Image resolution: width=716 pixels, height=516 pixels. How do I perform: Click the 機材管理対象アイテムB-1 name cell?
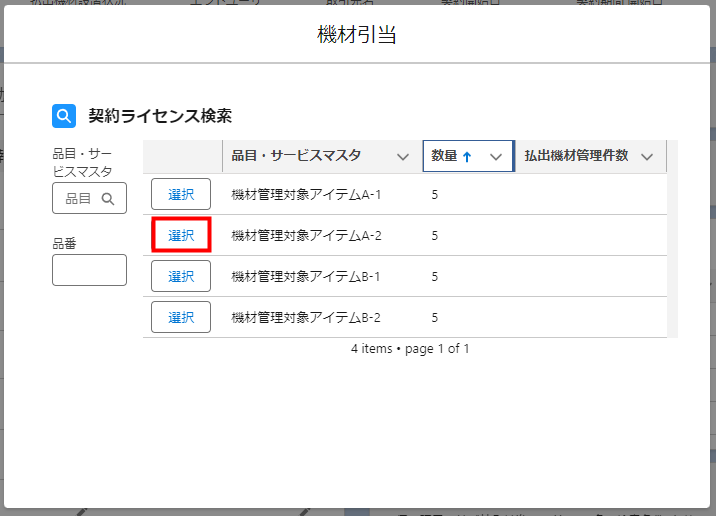coord(306,276)
